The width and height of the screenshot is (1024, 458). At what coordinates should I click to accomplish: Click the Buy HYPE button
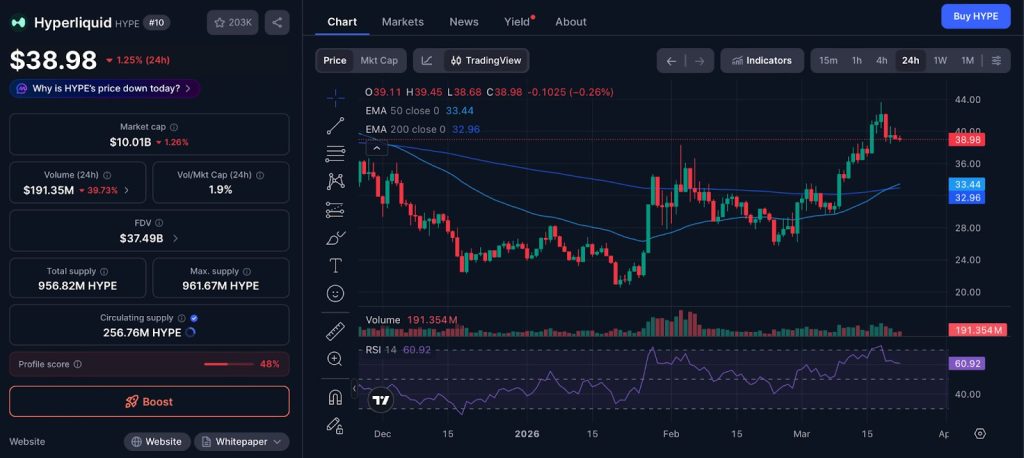pyautogui.click(x=976, y=16)
